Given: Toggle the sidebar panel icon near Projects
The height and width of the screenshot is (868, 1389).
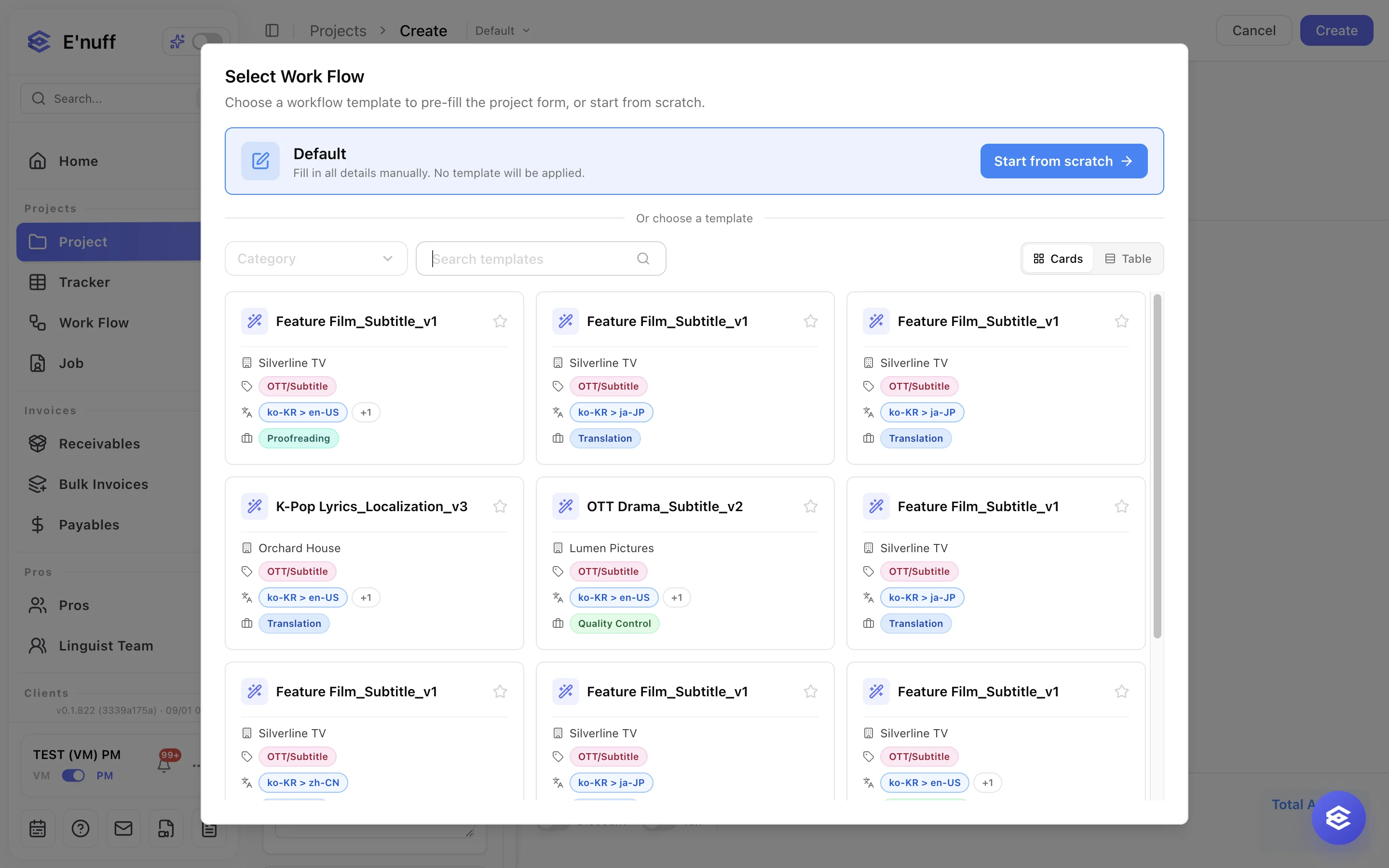Looking at the screenshot, I should [272, 30].
